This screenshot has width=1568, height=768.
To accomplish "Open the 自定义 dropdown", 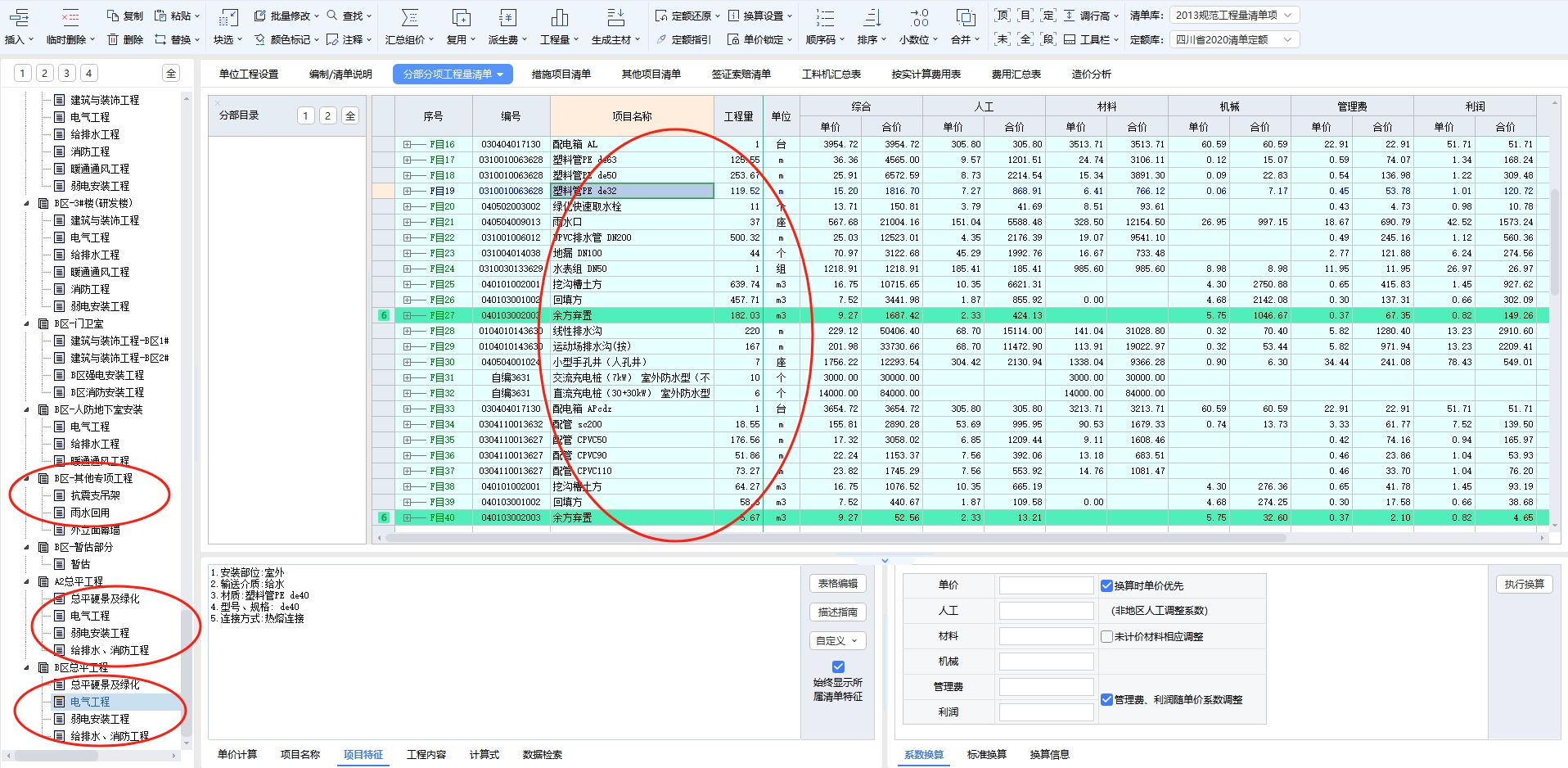I will point(837,641).
